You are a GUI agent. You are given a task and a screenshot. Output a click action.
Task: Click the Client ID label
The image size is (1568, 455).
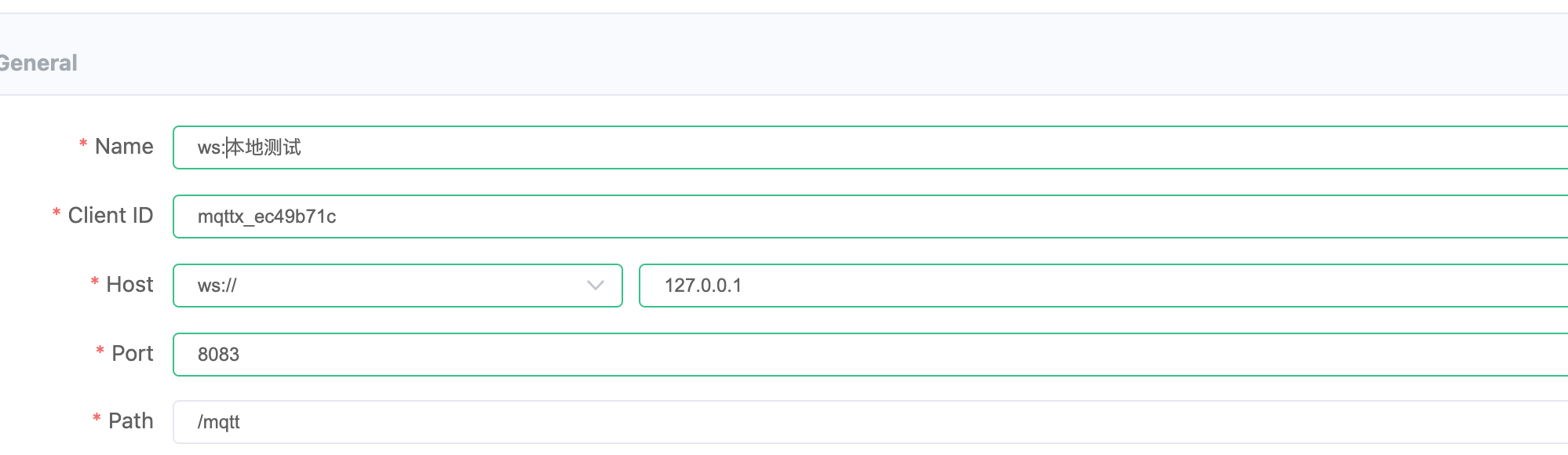[x=111, y=216]
